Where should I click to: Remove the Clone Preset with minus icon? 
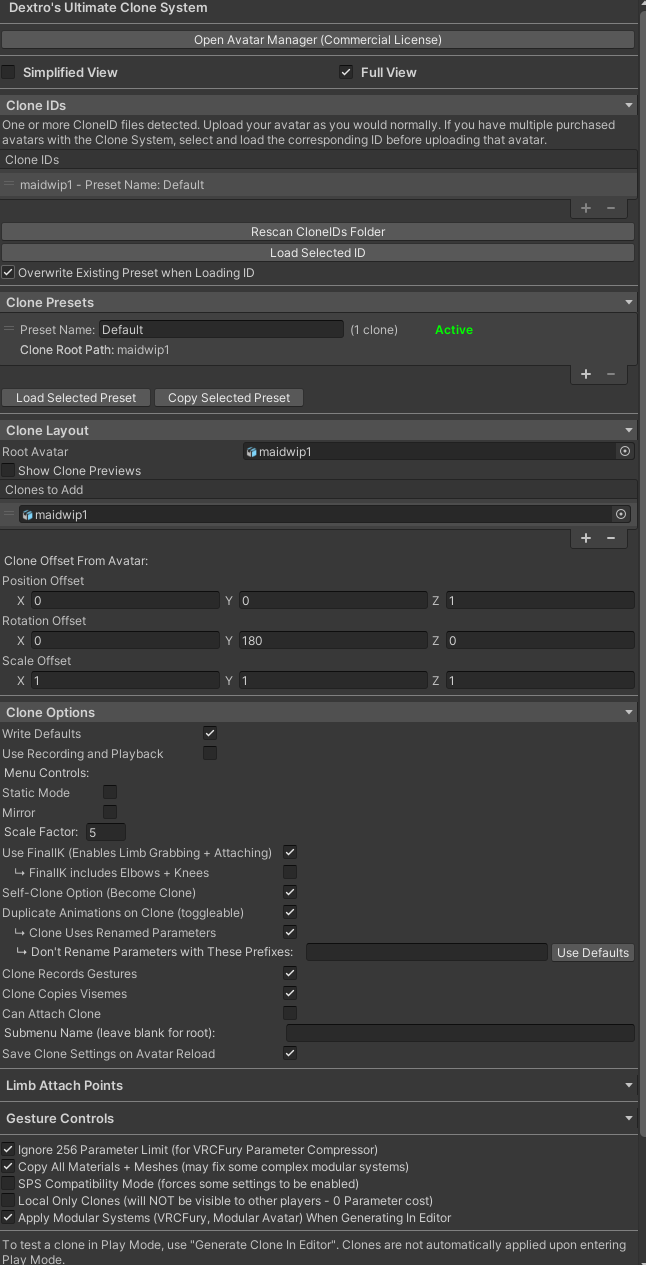pos(611,374)
